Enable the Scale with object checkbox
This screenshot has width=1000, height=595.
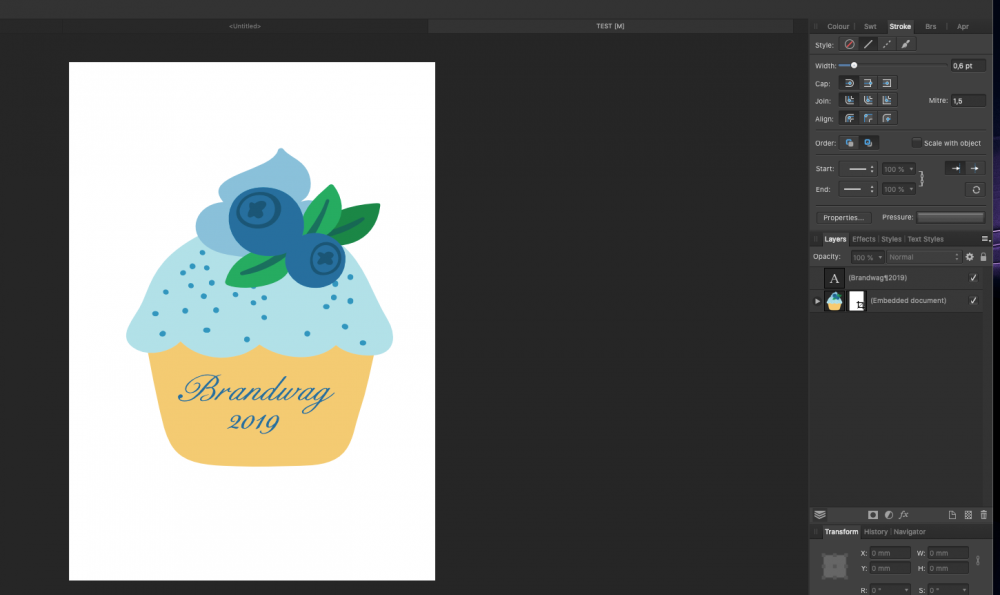tap(916, 142)
